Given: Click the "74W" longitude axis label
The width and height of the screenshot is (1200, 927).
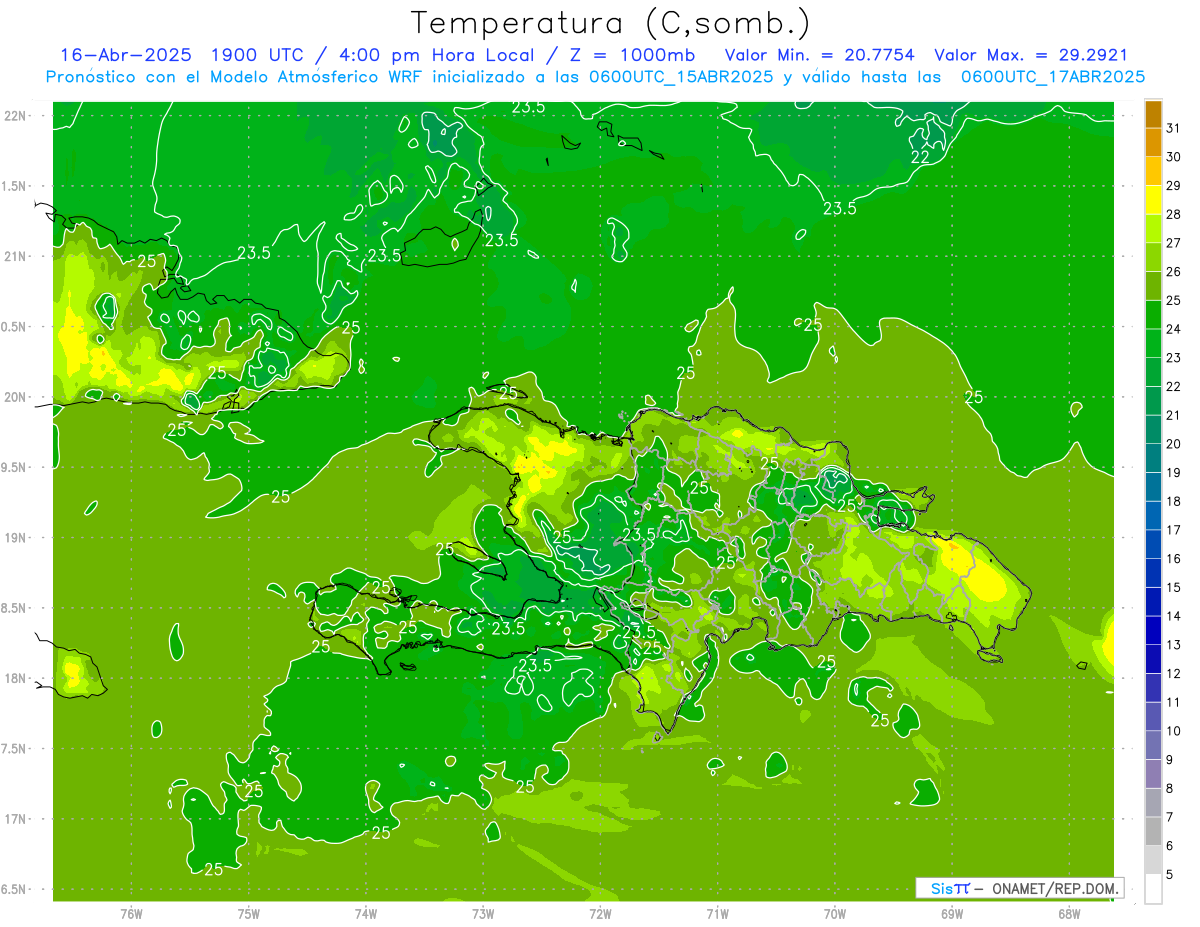Looking at the screenshot, I should [x=365, y=914].
